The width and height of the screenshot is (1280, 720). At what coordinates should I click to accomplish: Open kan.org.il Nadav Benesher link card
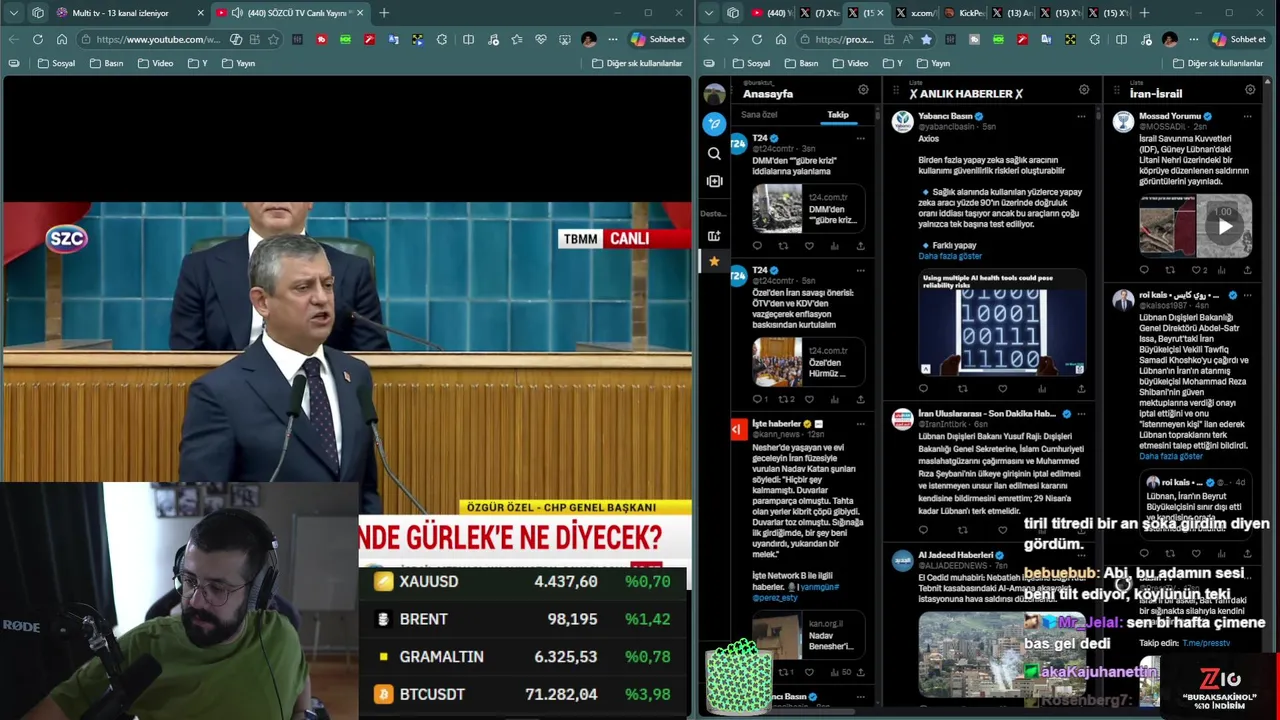809,636
